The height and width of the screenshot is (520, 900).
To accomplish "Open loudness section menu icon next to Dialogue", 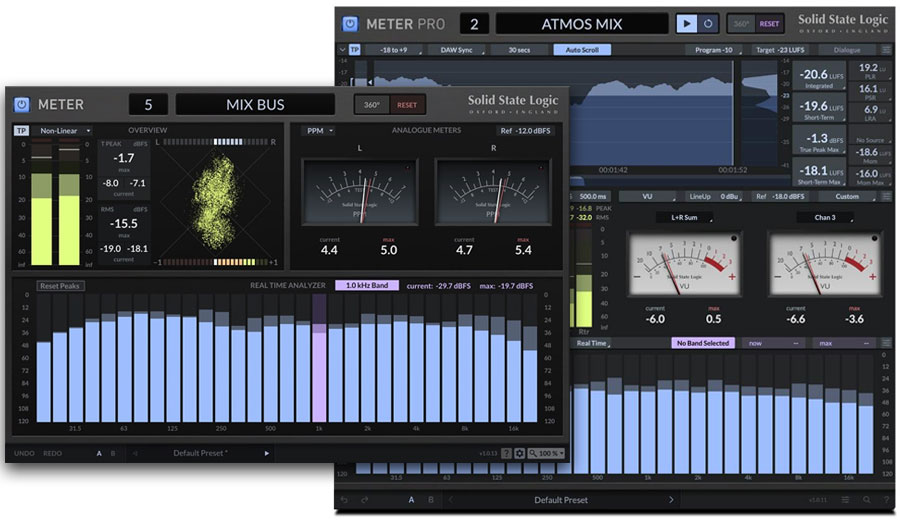I will click(x=888, y=50).
